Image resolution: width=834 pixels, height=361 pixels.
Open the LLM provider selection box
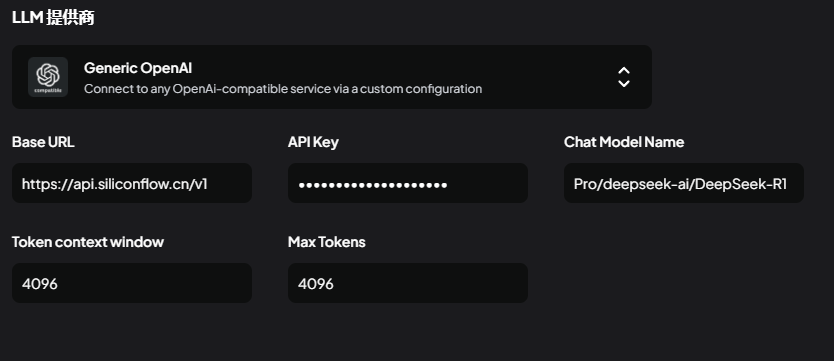[x=332, y=77]
